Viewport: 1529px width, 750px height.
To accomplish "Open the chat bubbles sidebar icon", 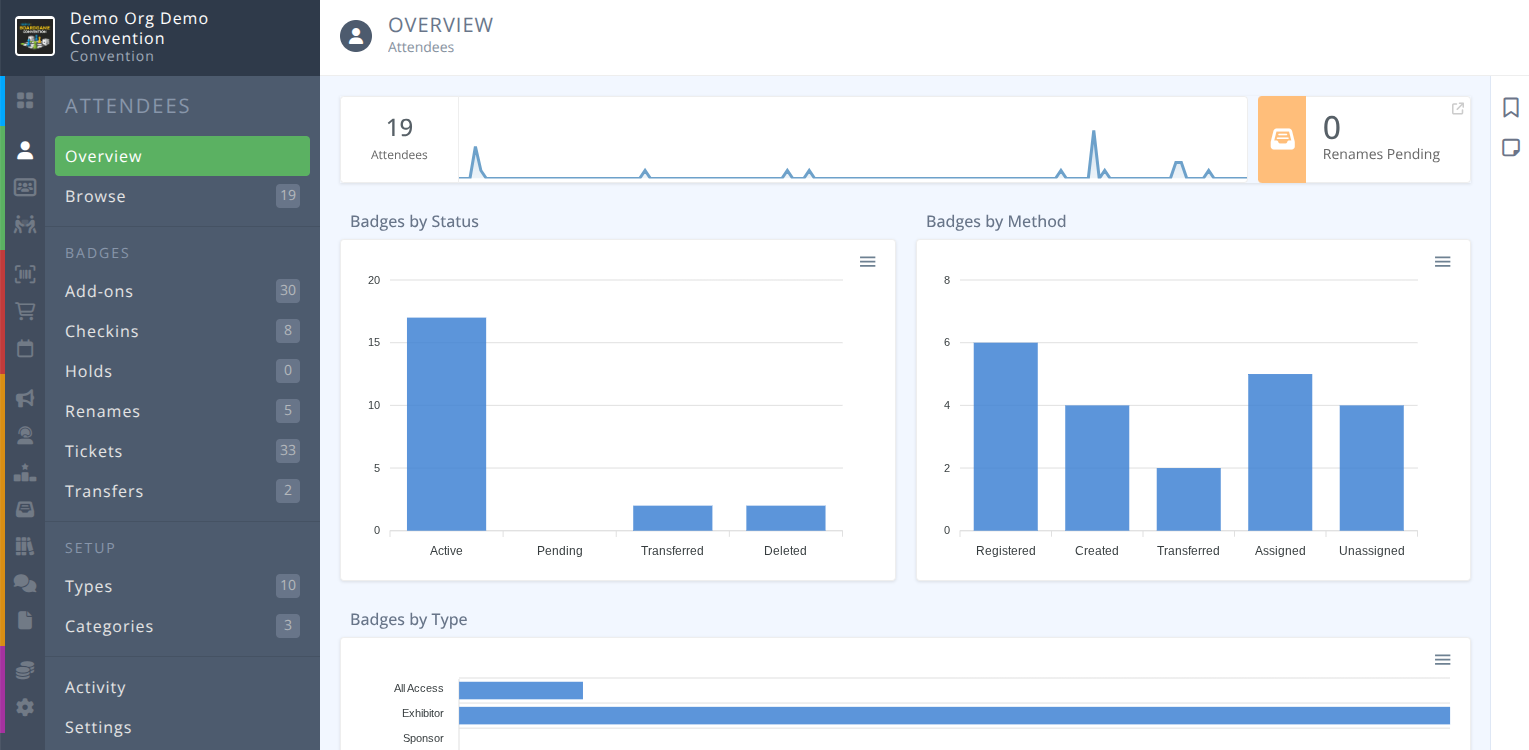I will pos(25,583).
